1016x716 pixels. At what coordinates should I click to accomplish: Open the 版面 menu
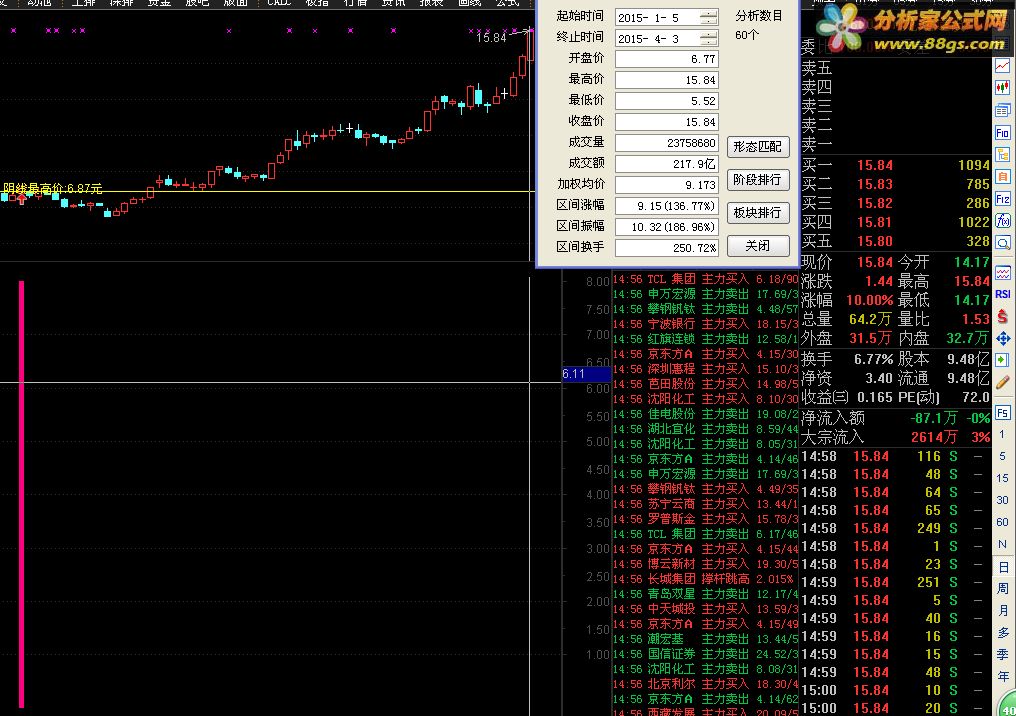[x=235, y=3]
